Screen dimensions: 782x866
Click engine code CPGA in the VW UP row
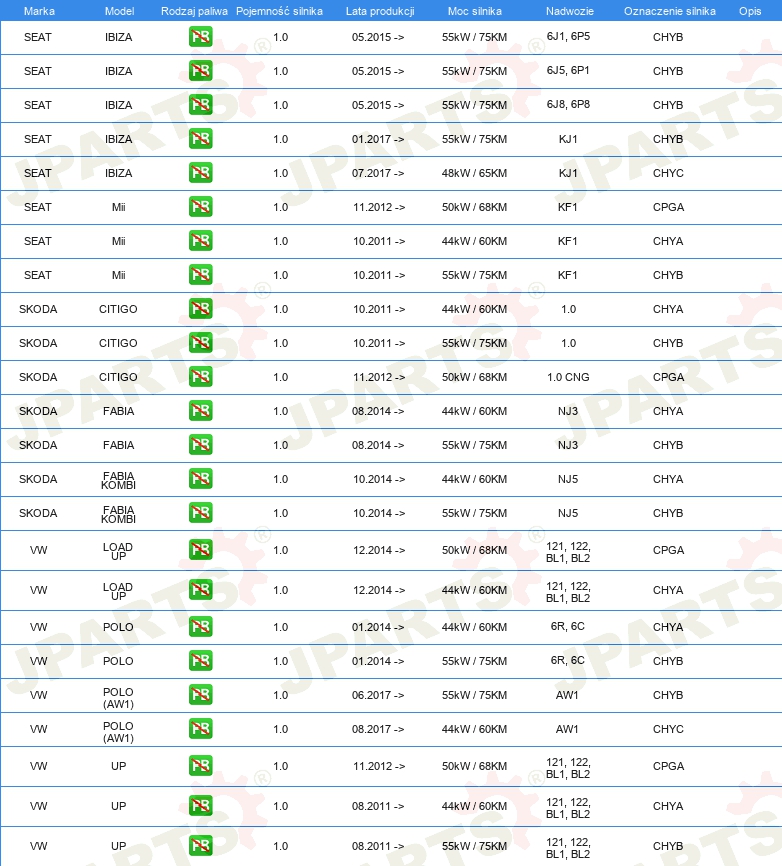(x=668, y=766)
